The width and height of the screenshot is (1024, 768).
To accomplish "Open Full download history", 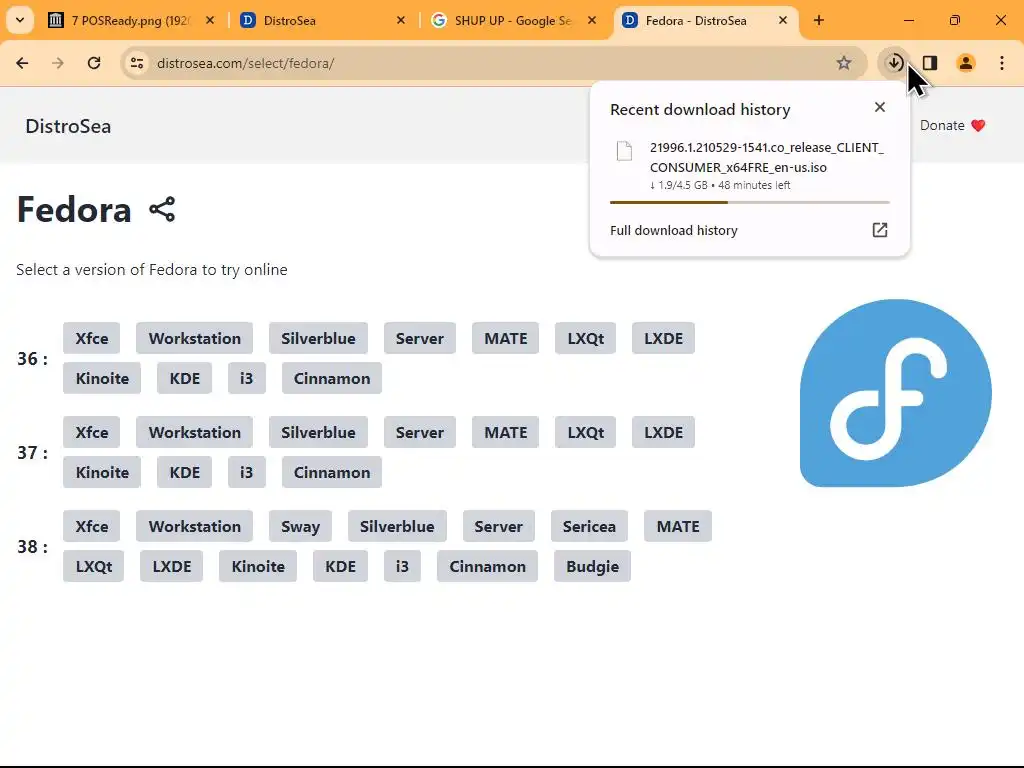I will point(673,231).
